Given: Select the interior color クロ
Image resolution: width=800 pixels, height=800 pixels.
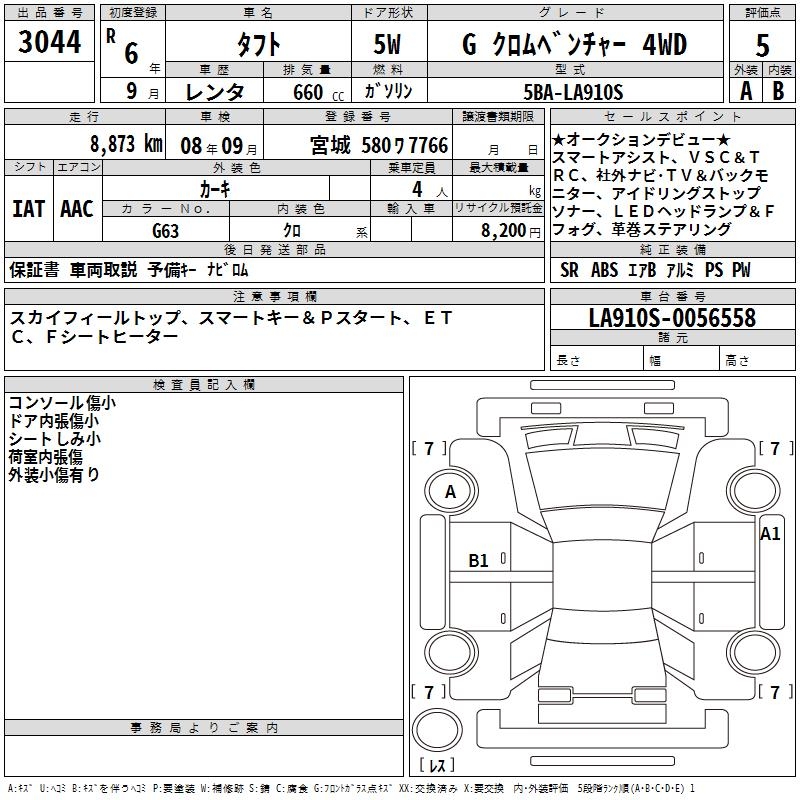Looking at the screenshot, I should click(x=292, y=231).
